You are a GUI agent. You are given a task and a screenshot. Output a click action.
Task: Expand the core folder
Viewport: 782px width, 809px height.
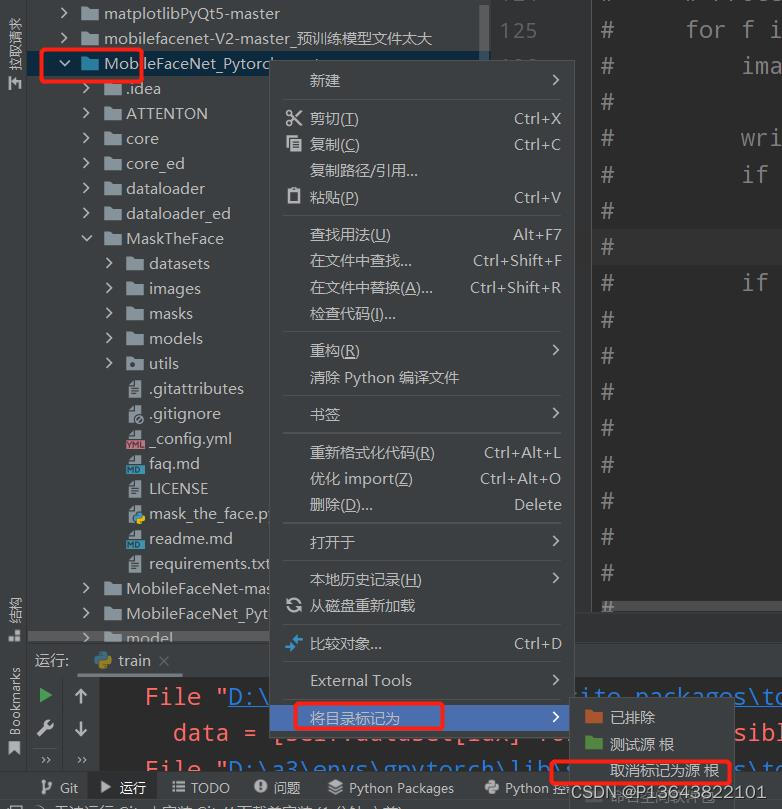[86, 138]
